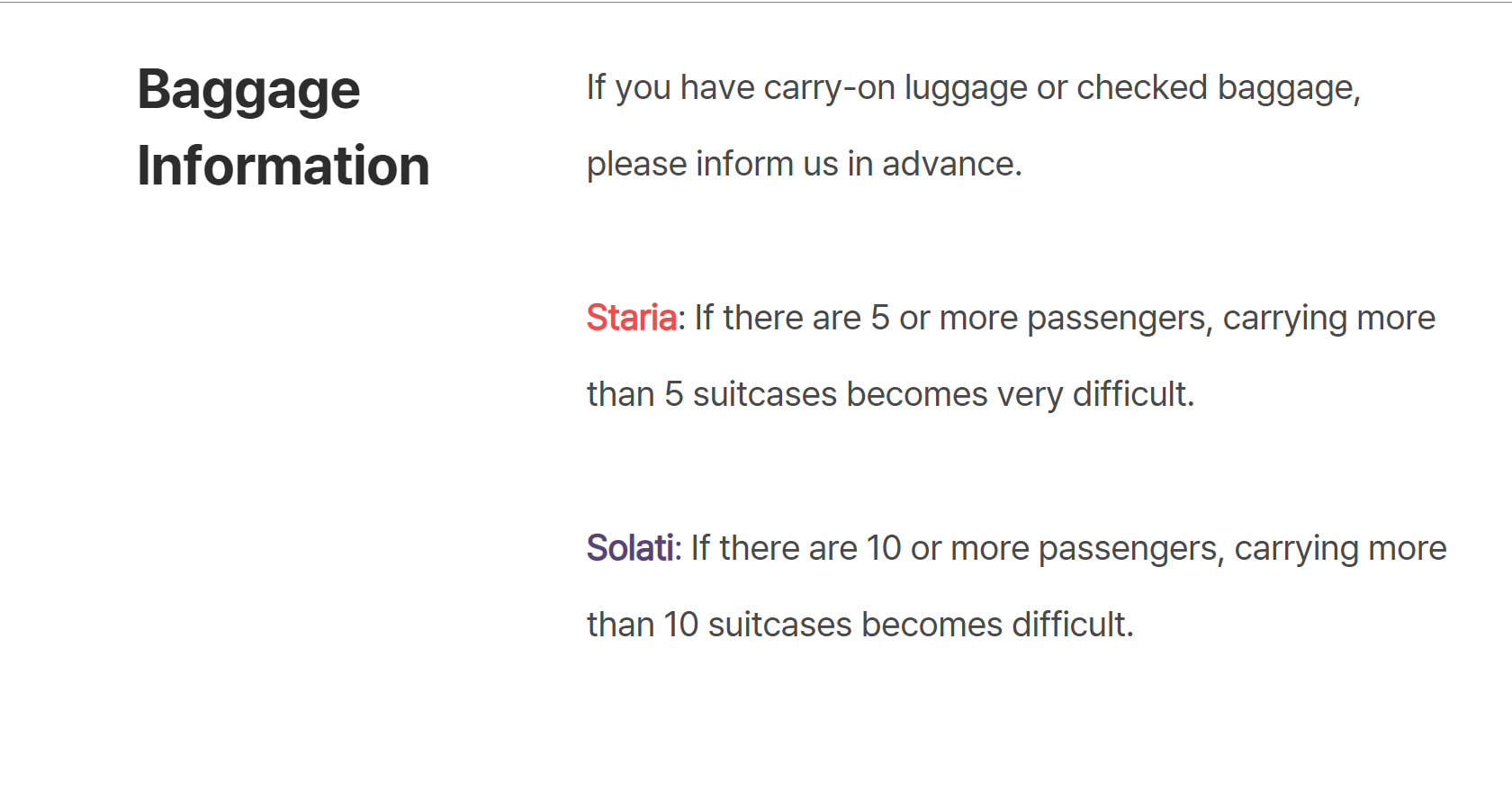Click the phrase 'checked baggage,'
This screenshot has height=810, width=1512.
1218,87
